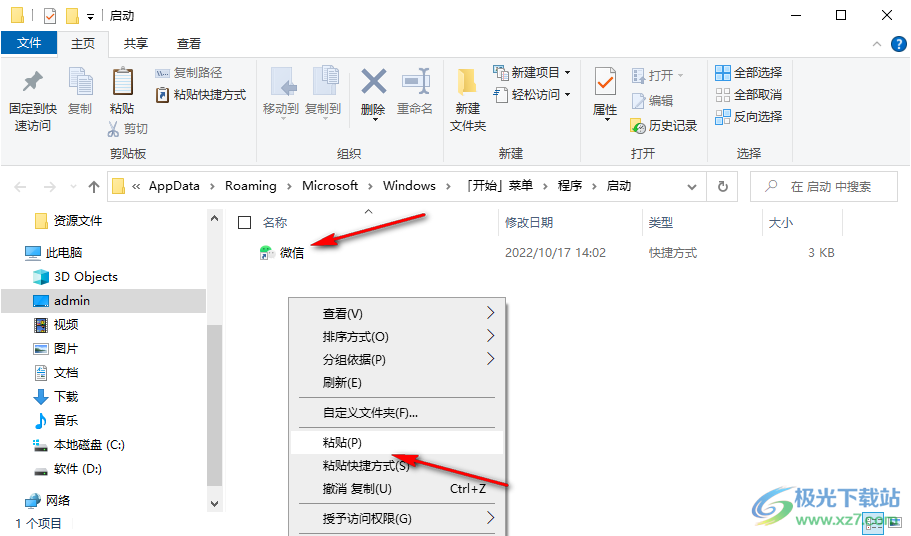Open the recent locations dropdown arrow
911x536 pixels.
point(73,186)
